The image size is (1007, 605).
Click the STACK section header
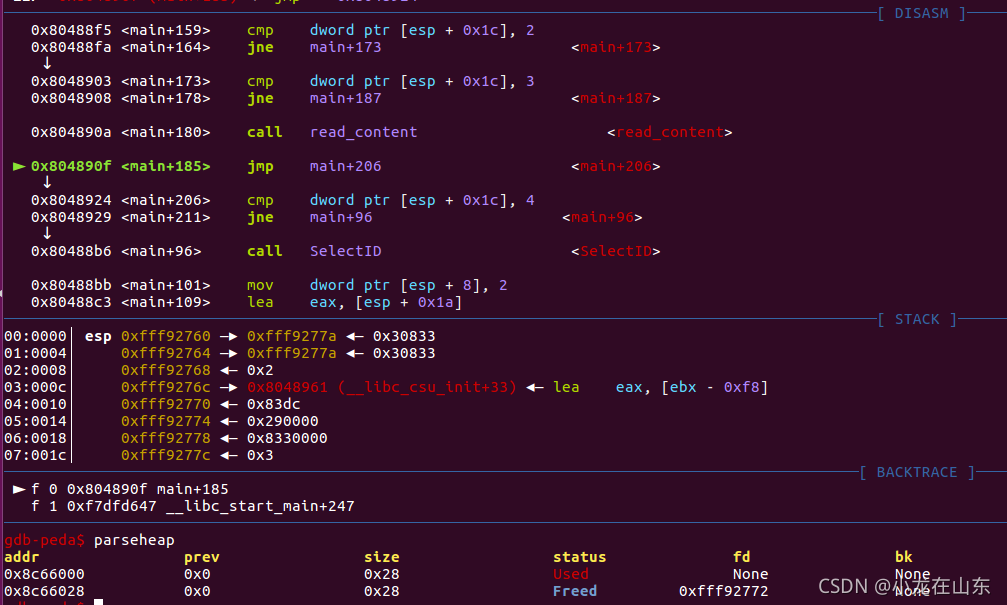point(917,319)
